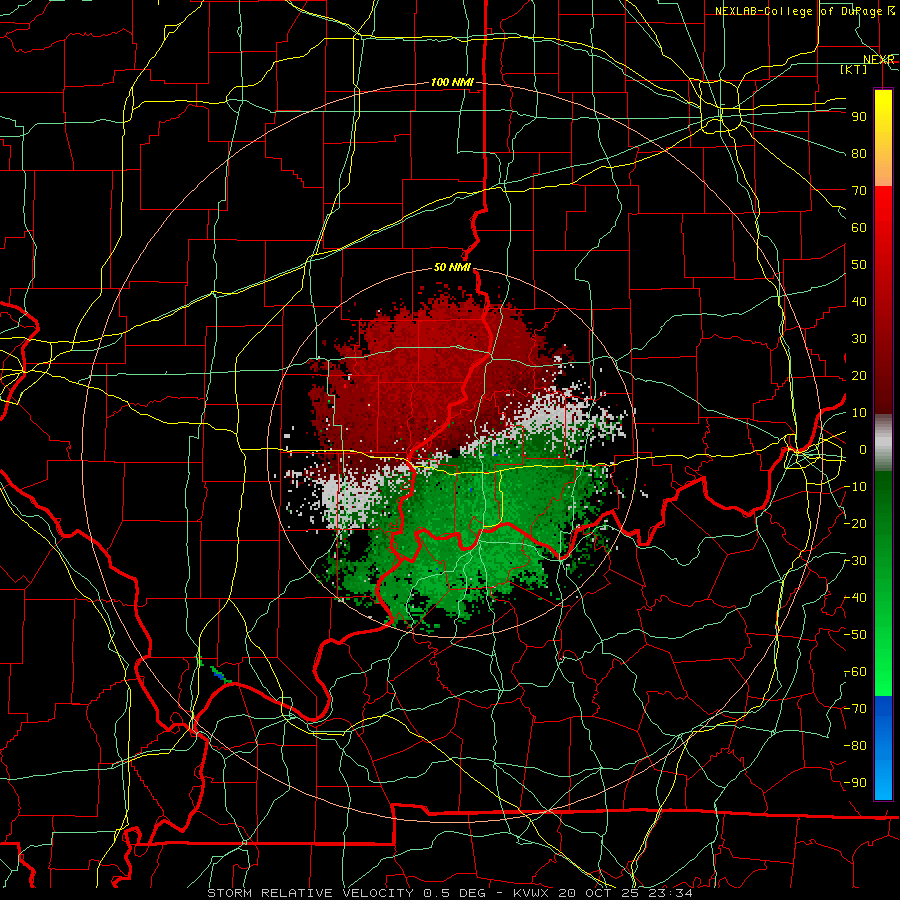Viewport: 900px width, 900px height.
Task: Click the positive 60 scale label
Action: pos(859,227)
